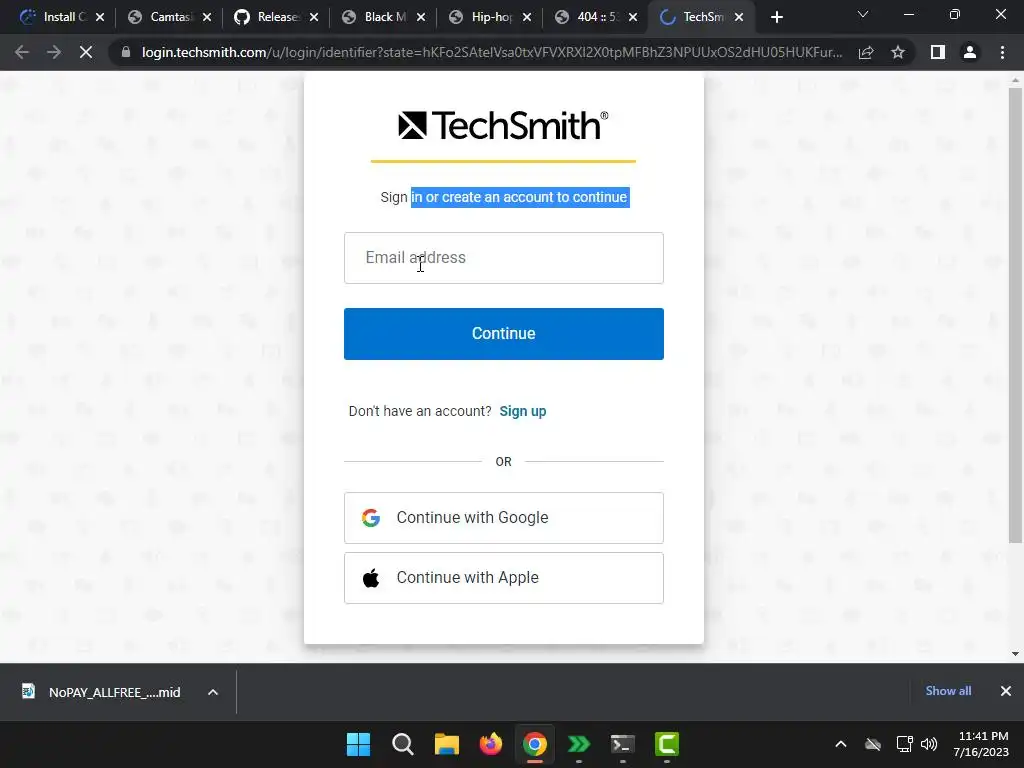
Task: Close the 404 tab
Action: (633, 17)
